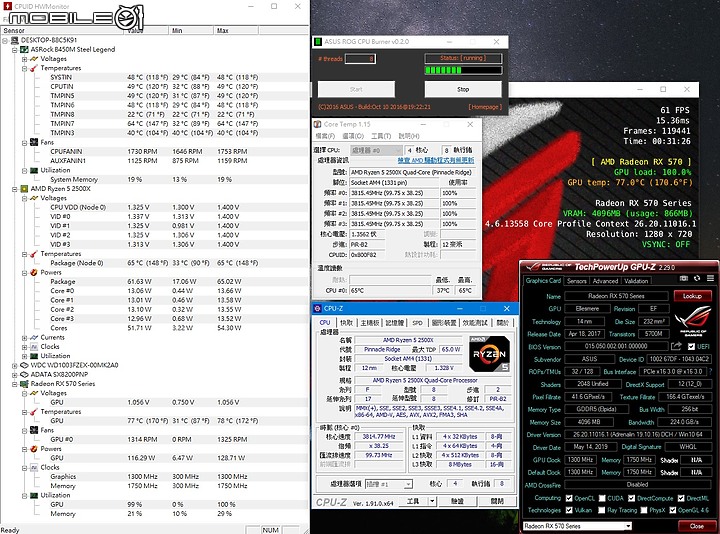The image size is (720, 534).
Task: Click the Fans icon under Radeon RX 570
Action: [34, 430]
